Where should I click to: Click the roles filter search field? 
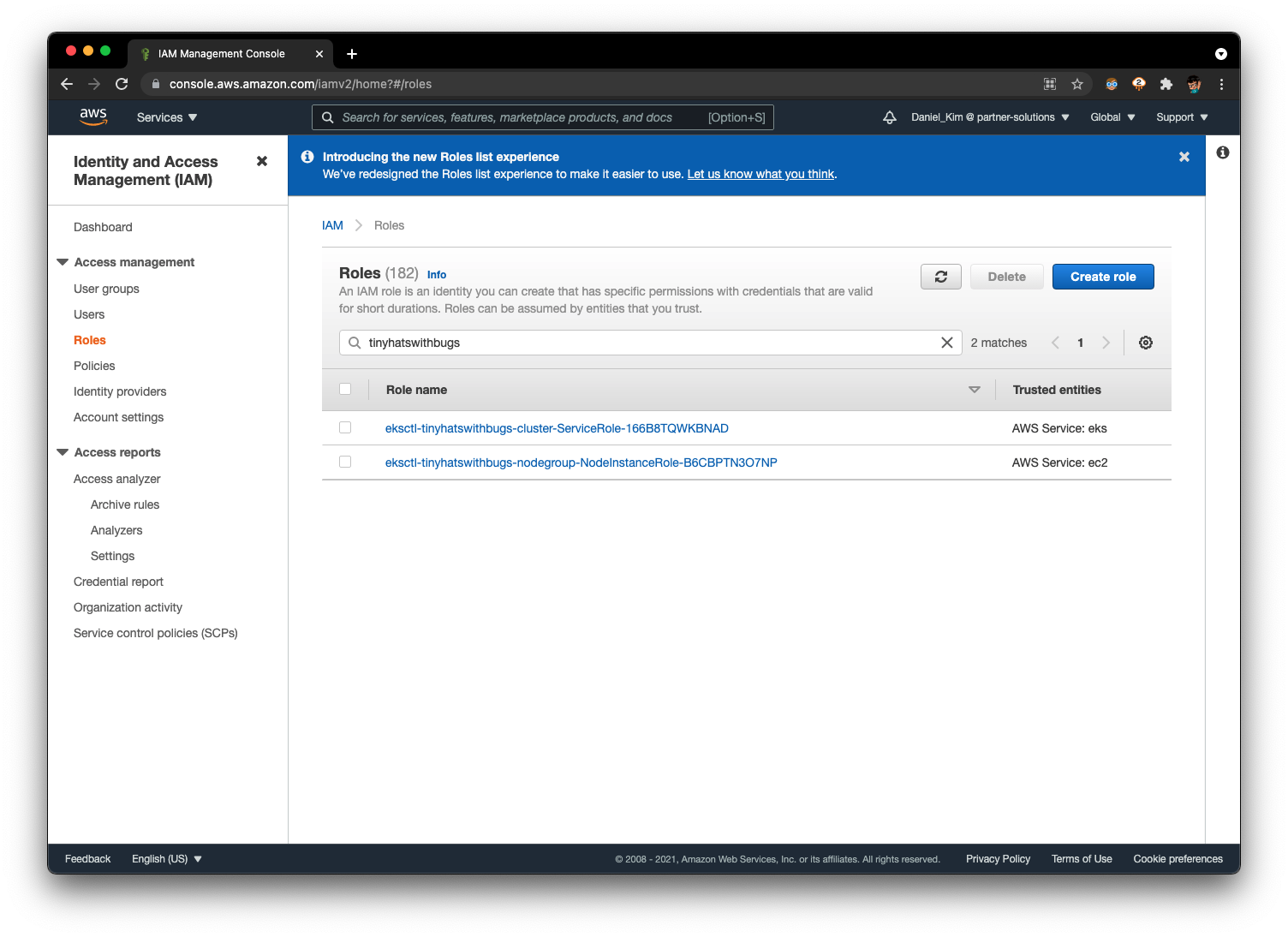click(651, 343)
